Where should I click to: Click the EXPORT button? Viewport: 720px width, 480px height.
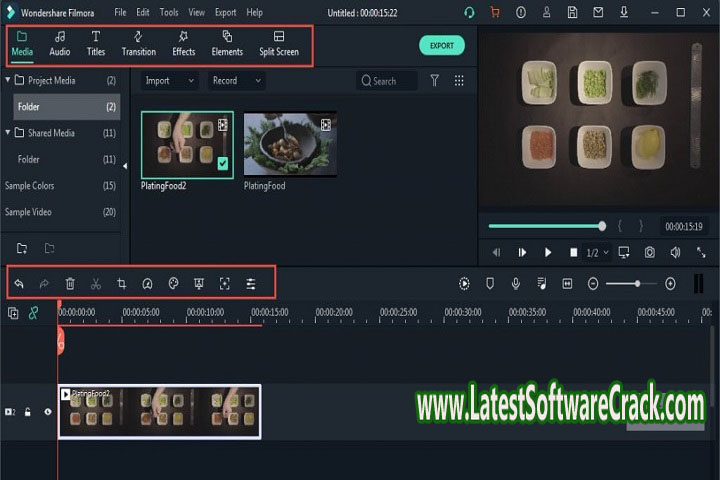tap(441, 46)
